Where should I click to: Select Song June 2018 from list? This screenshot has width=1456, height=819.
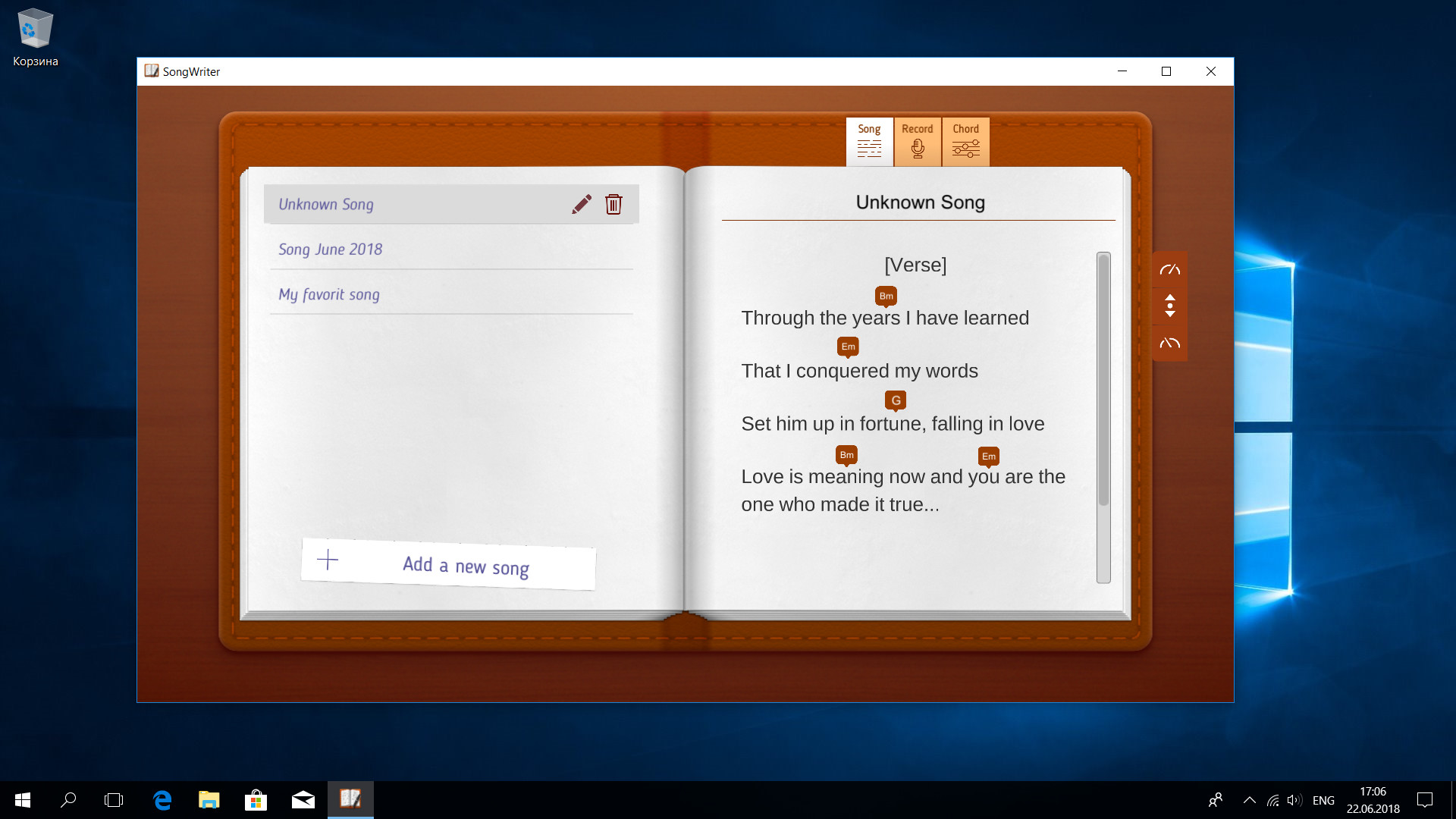(330, 249)
